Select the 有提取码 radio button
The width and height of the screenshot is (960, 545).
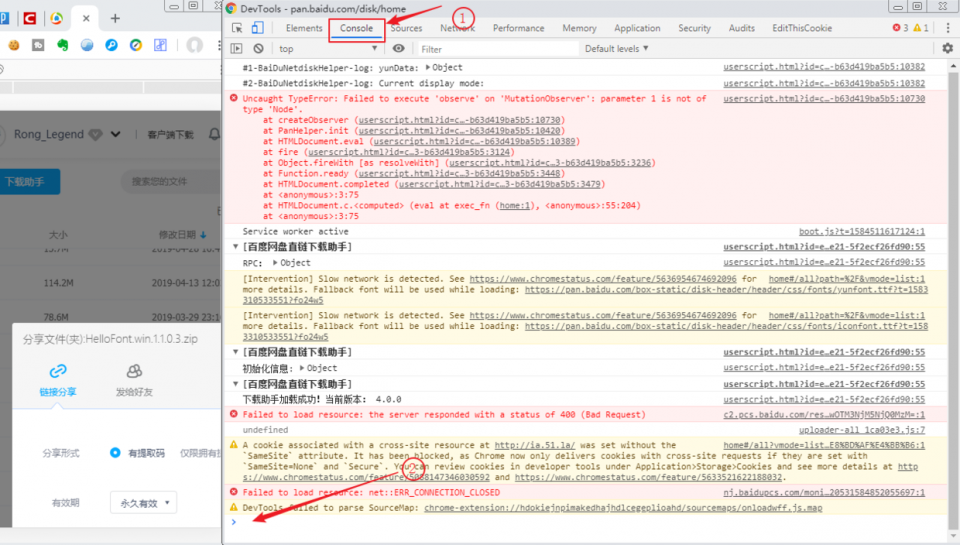(115, 453)
